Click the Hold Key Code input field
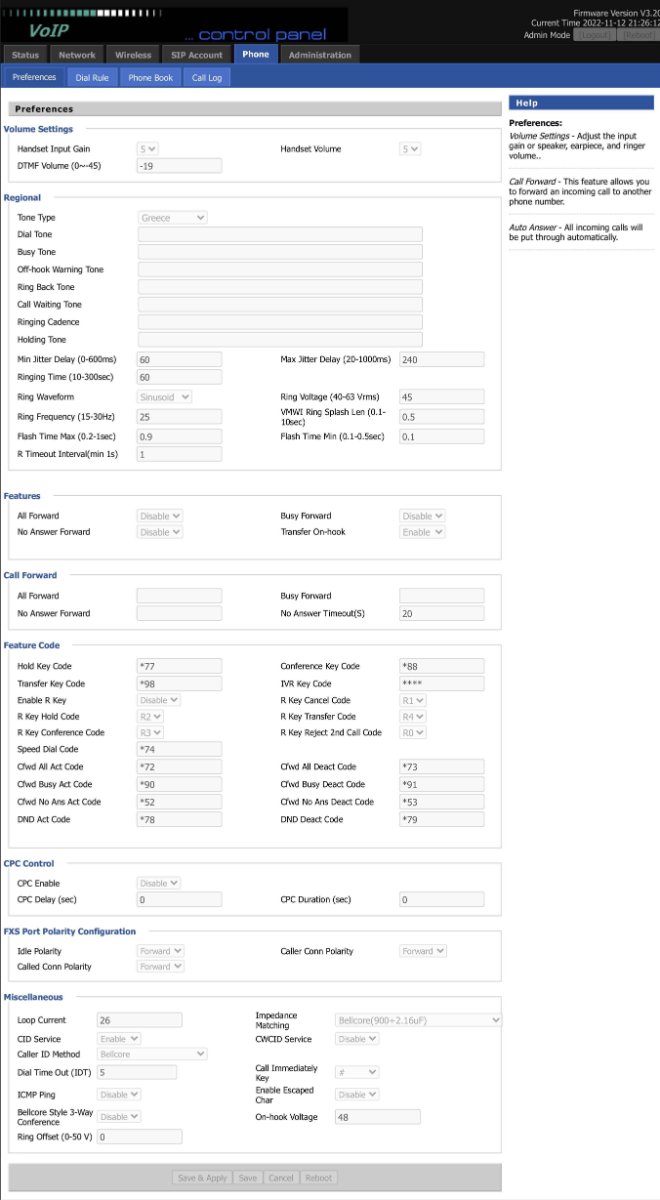Screen dimensions: 660x1200 pos(179,666)
